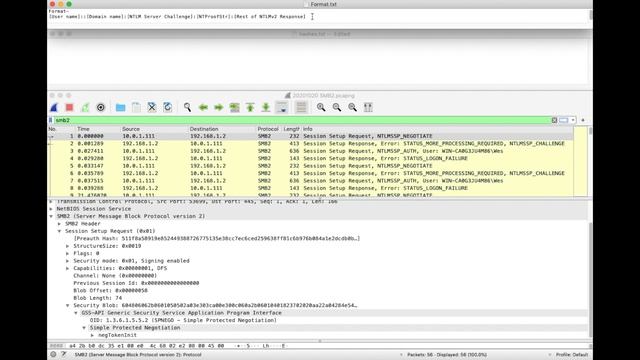Screen dimensions: 640x360
Task: Open capture file properties status icon
Action: [x=64, y=355]
